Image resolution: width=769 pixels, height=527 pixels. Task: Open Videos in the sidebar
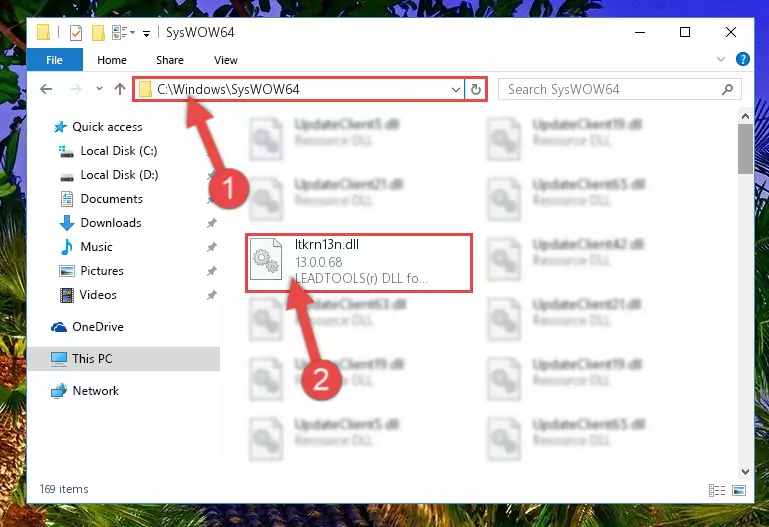98,295
